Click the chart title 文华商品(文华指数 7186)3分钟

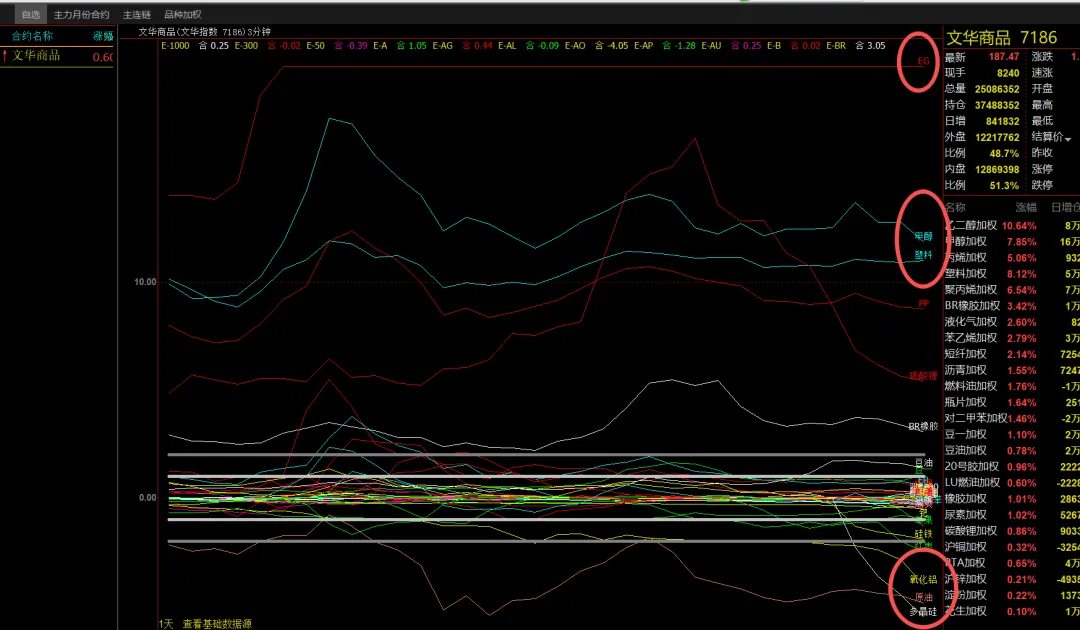[x=205, y=32]
